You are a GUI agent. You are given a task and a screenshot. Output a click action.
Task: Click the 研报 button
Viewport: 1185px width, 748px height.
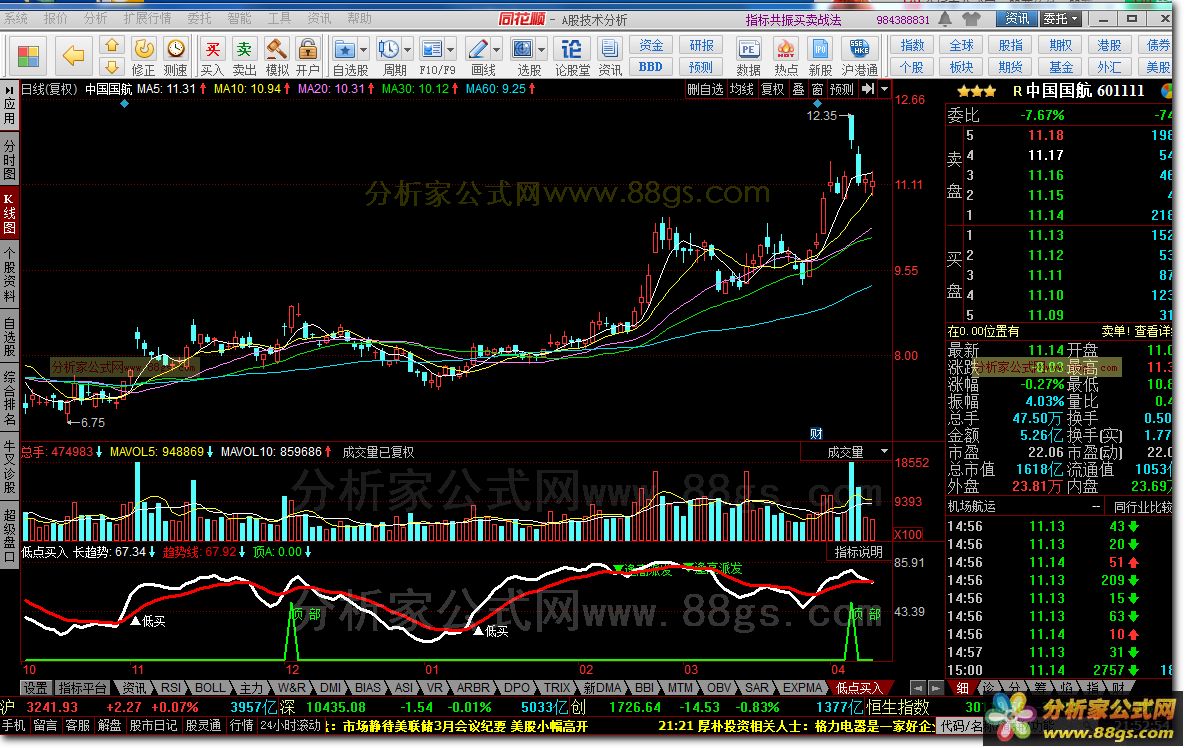(701, 46)
